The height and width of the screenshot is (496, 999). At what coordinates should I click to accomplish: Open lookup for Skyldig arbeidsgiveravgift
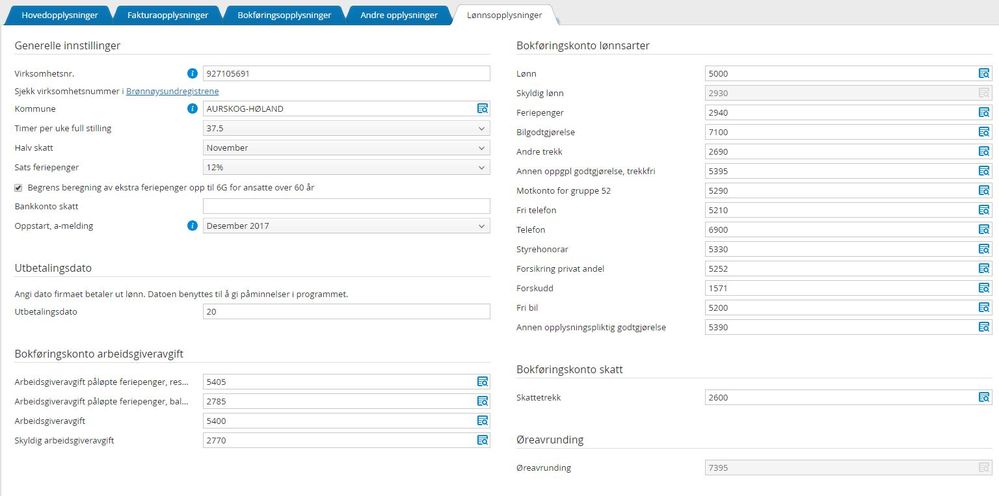pyautogui.click(x=483, y=440)
